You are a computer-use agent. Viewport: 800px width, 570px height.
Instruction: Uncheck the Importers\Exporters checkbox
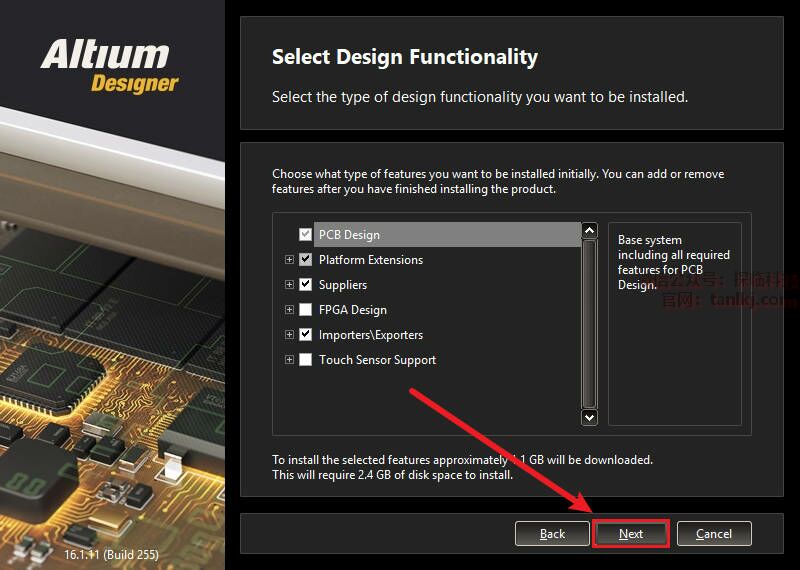pos(305,334)
